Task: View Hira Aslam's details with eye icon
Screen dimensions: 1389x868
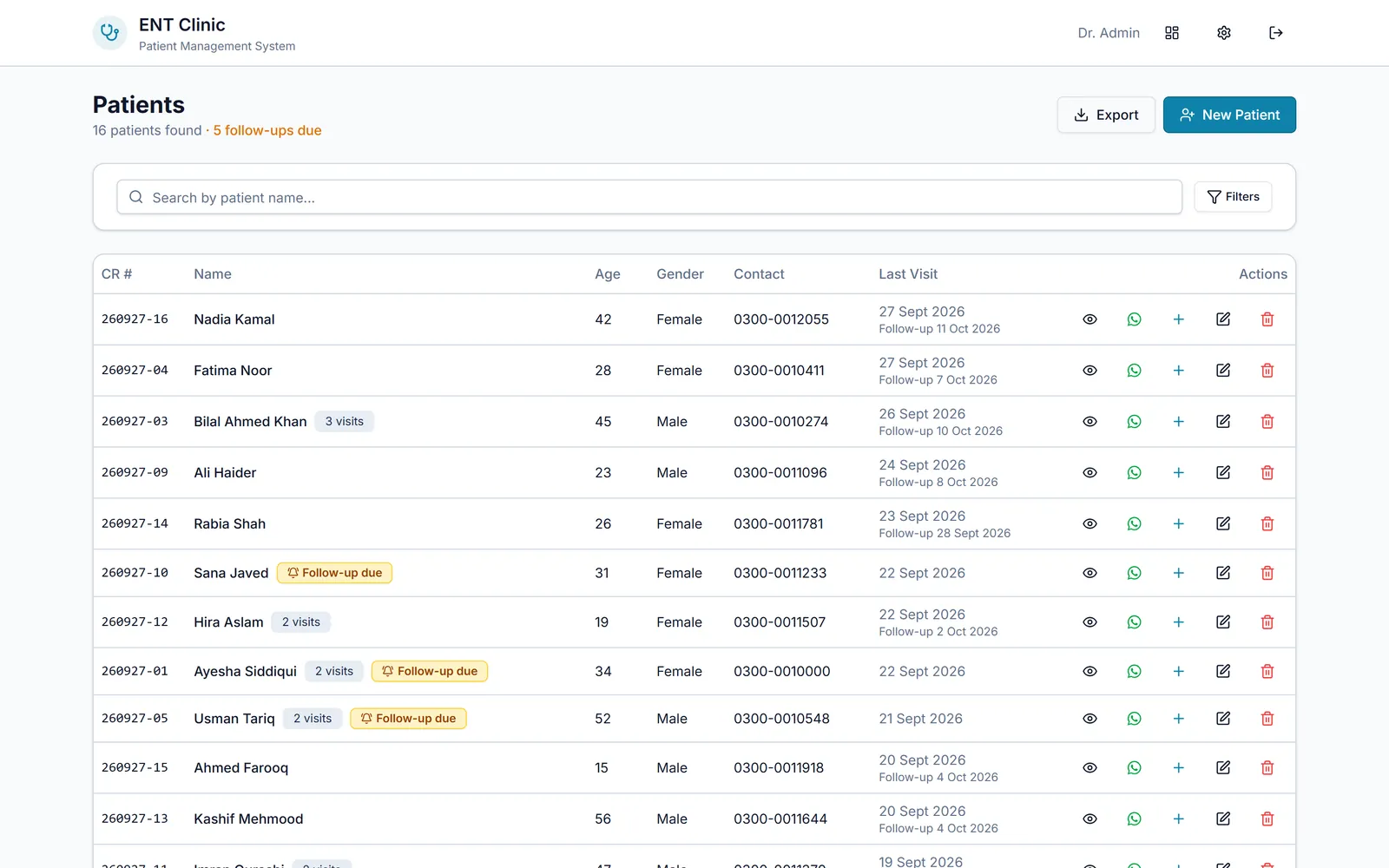Action: tap(1090, 622)
